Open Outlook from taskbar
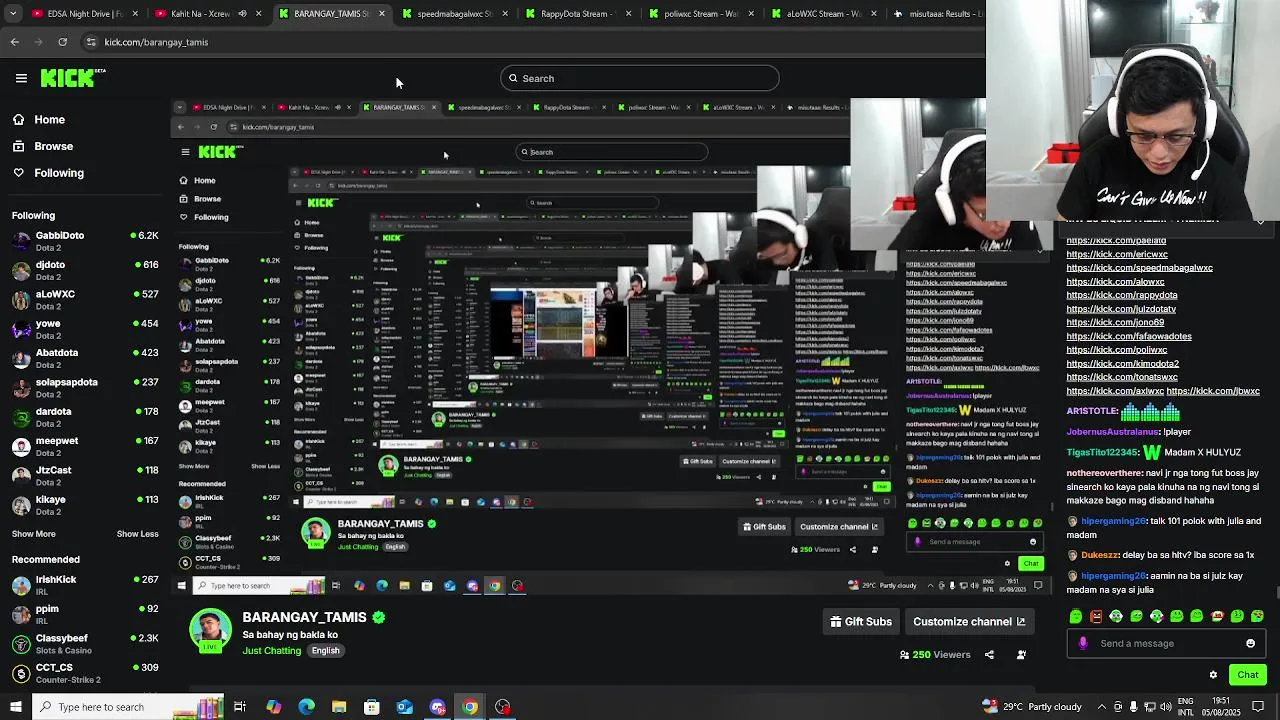This screenshot has width=1280, height=720. (x=404, y=707)
